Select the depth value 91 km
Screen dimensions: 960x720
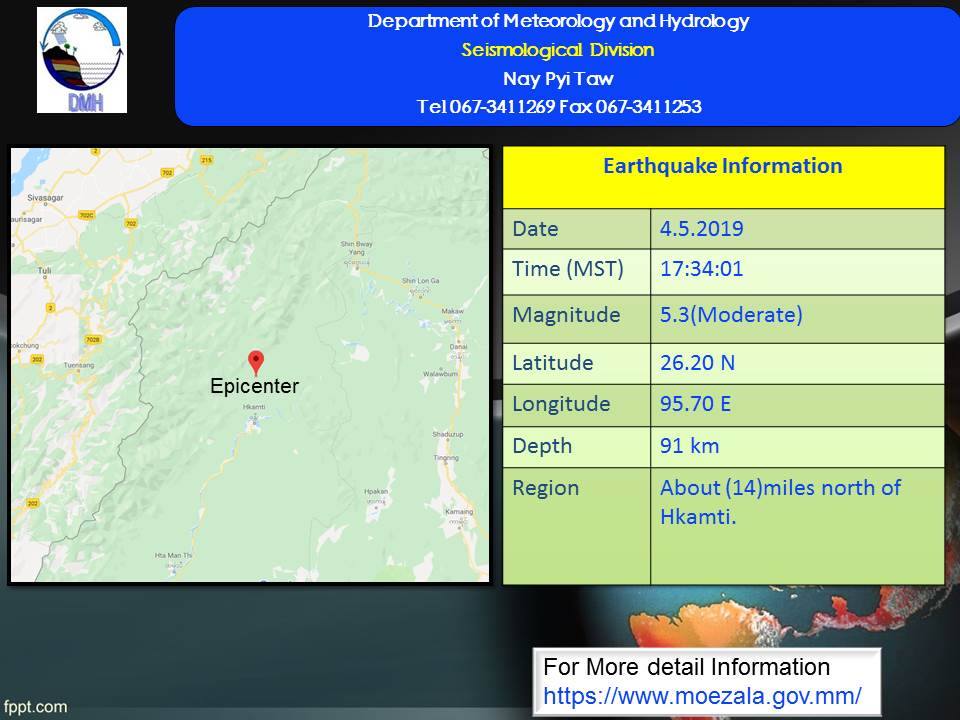(x=689, y=446)
